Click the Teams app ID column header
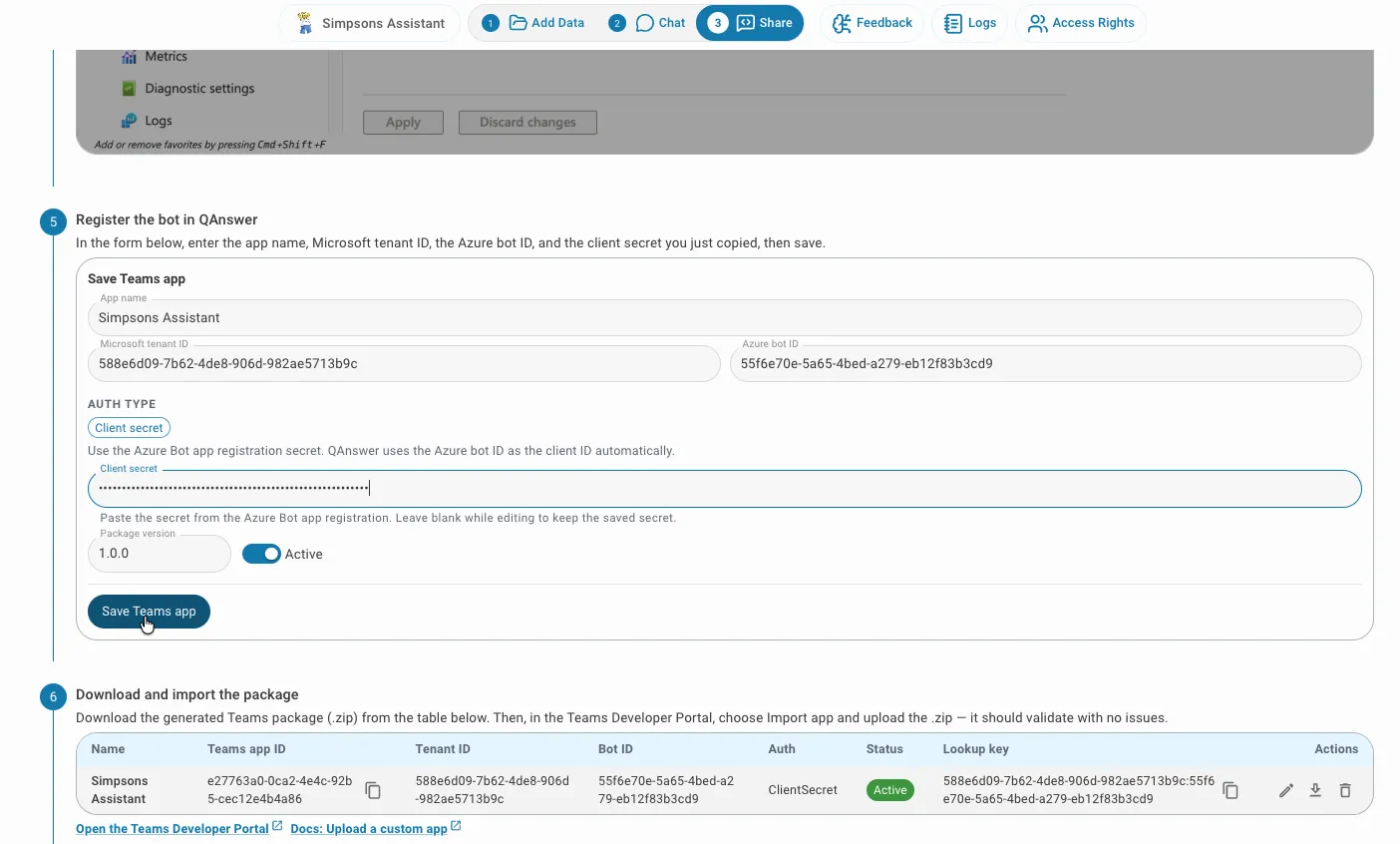Viewport: 1400px width, 844px height. click(246, 749)
